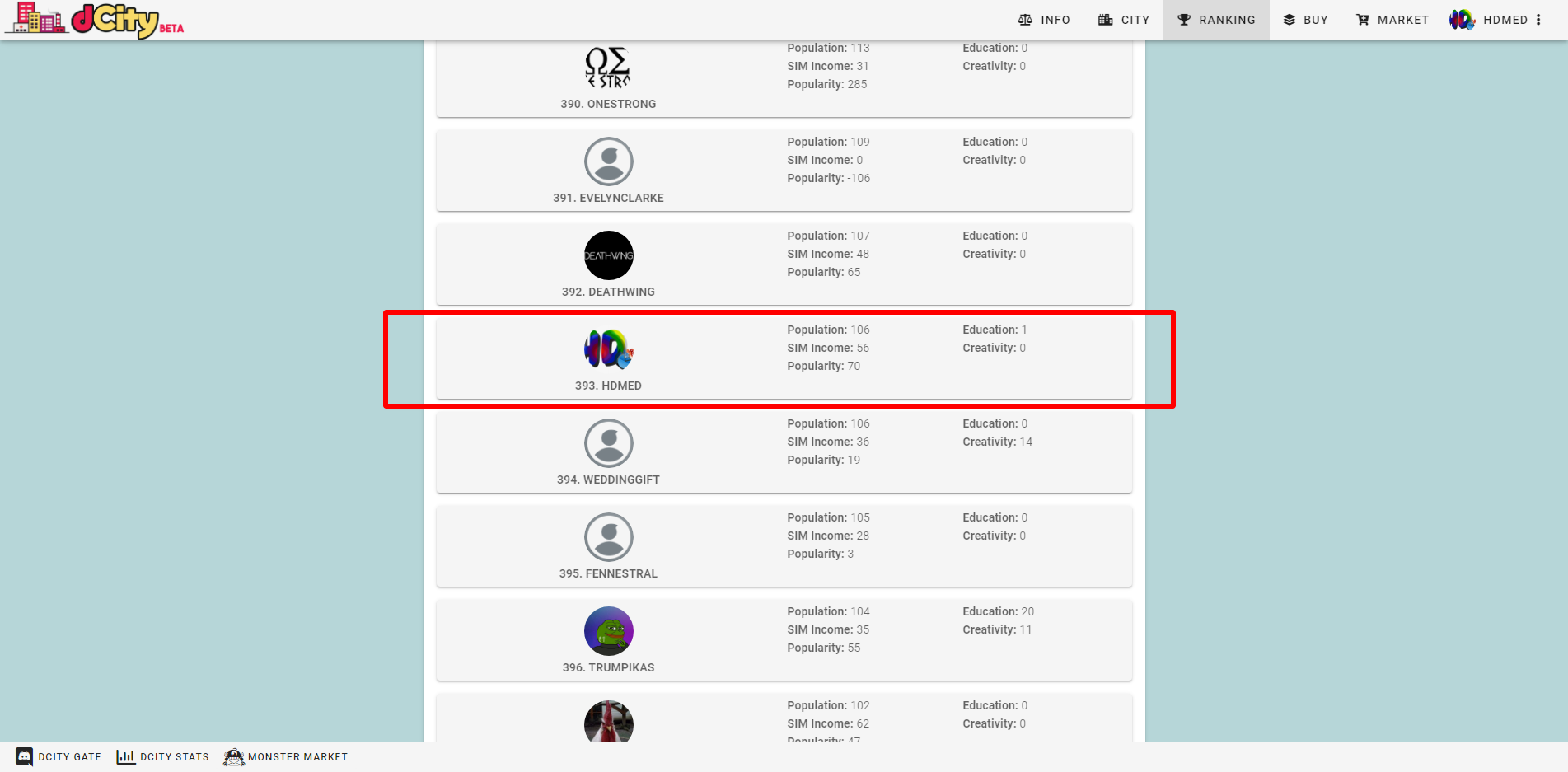1568x772 pixels.
Task: Click TRUMPIKAS's Creativity: 11 value
Action: pos(997,629)
